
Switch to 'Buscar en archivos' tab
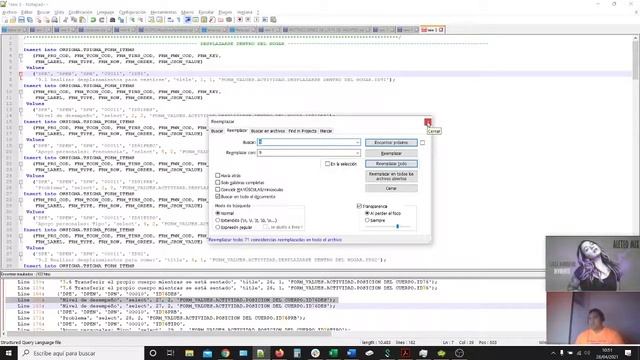[268, 131]
